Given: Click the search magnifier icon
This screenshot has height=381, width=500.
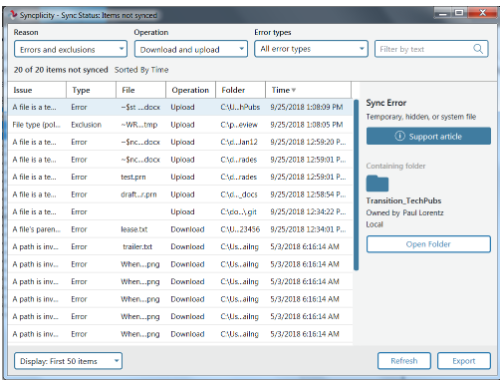Looking at the screenshot, I should (x=478, y=49).
